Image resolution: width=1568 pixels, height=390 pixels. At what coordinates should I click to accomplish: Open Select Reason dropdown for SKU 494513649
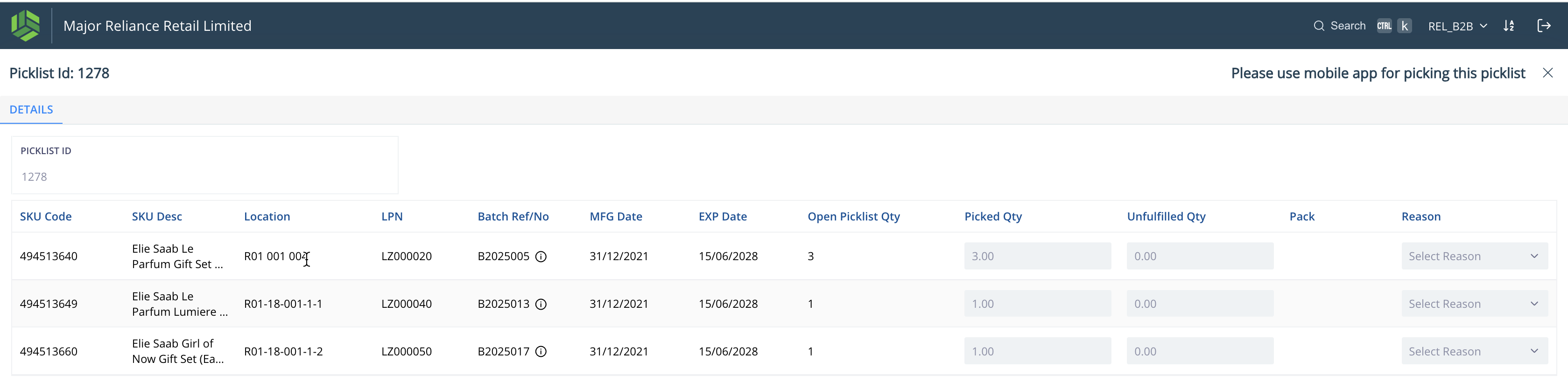[1474, 304]
